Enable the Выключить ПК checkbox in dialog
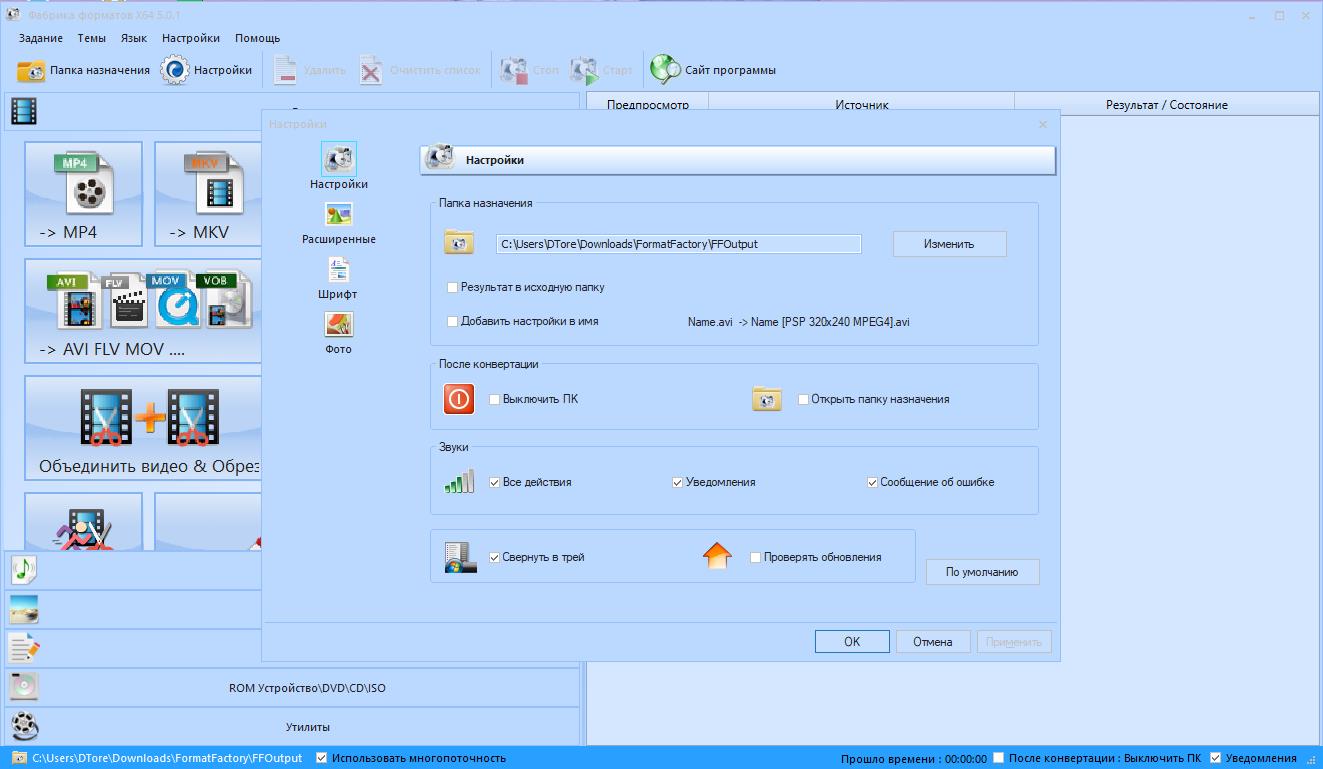 [x=495, y=400]
